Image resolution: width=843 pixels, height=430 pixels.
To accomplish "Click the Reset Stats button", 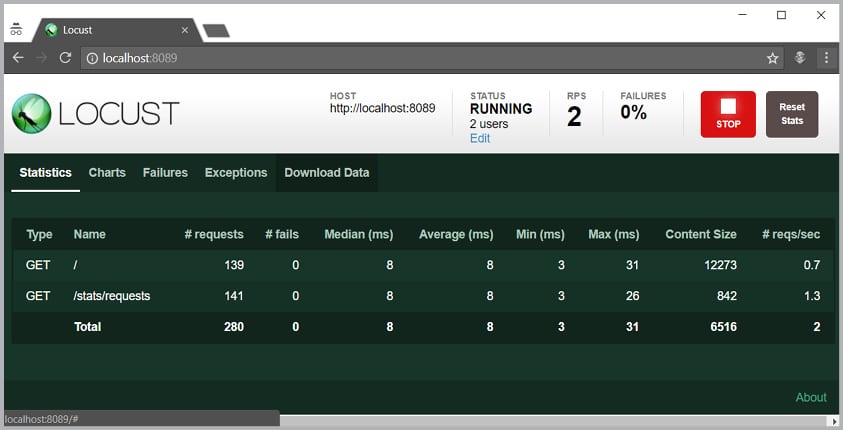I will (791, 113).
